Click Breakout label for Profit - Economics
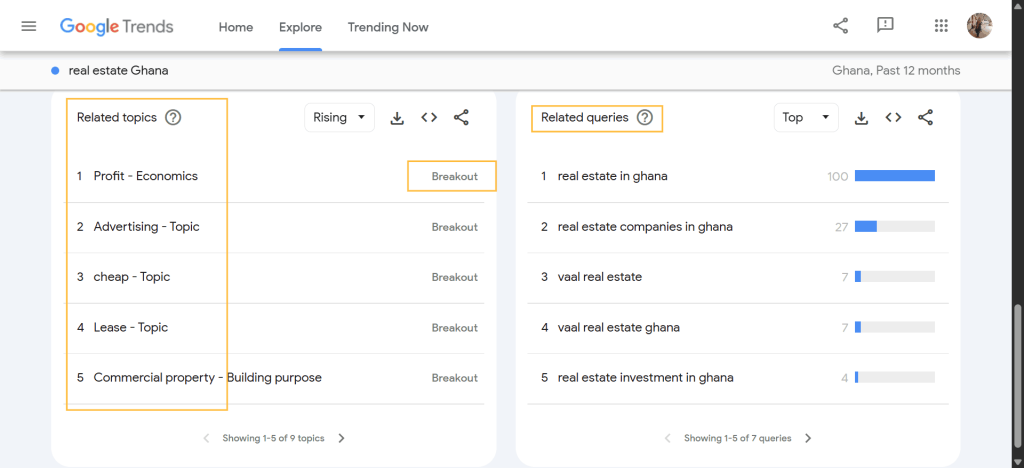 pyautogui.click(x=455, y=176)
